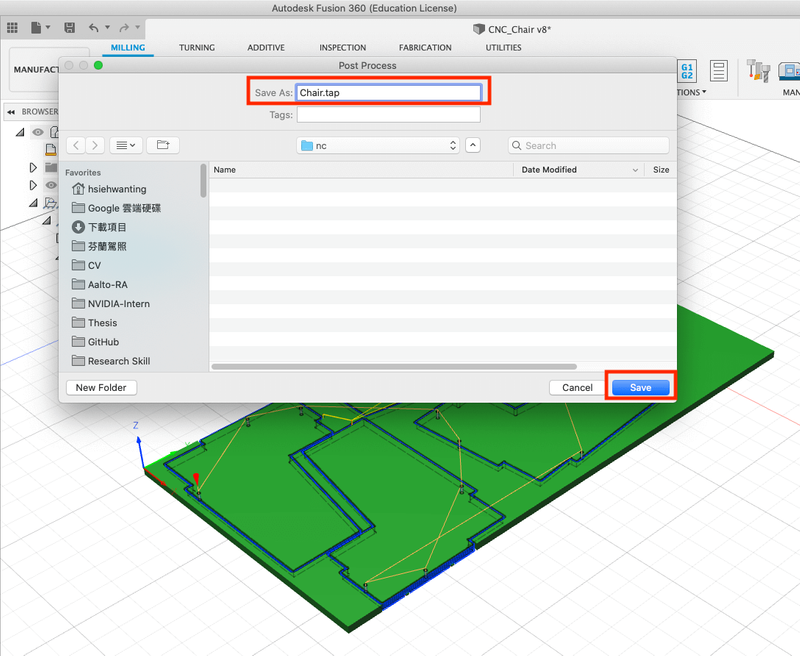This screenshot has height=656, width=800.
Task: Open the setup sheet icon
Action: click(718, 70)
